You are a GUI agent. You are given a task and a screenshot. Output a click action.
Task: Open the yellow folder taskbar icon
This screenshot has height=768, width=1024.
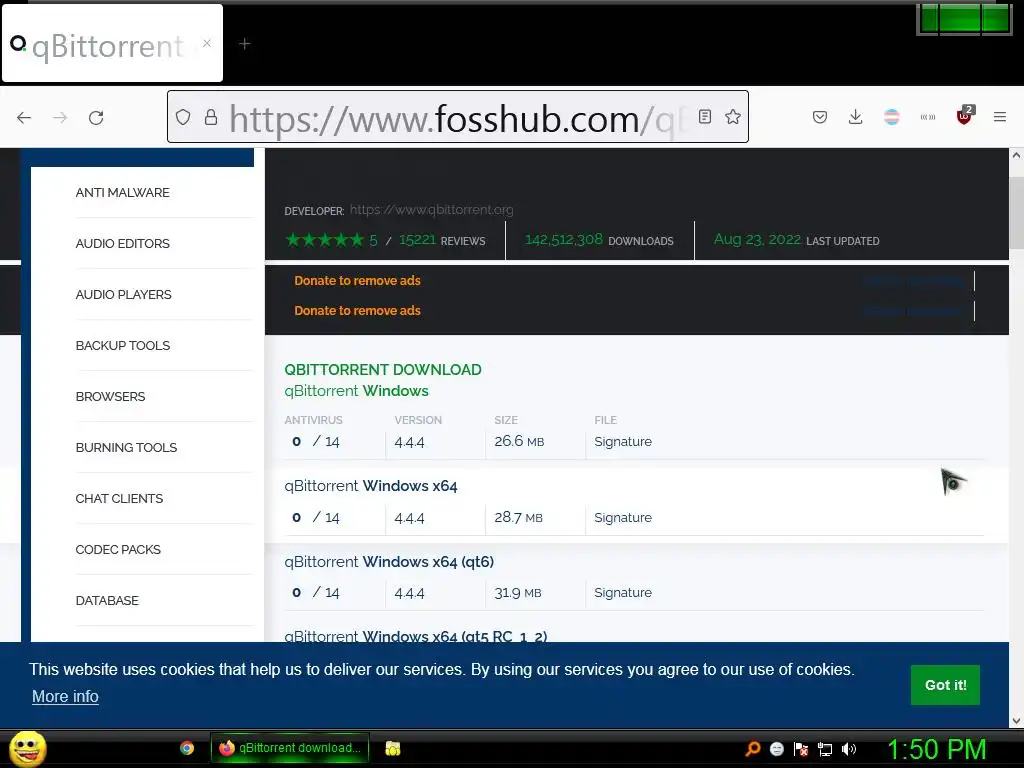click(x=392, y=748)
